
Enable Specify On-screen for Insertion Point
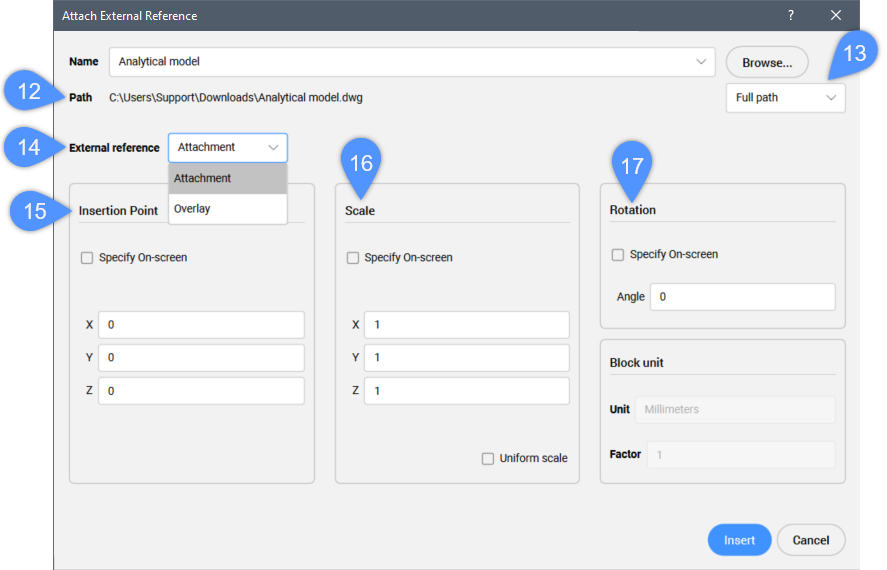click(87, 258)
